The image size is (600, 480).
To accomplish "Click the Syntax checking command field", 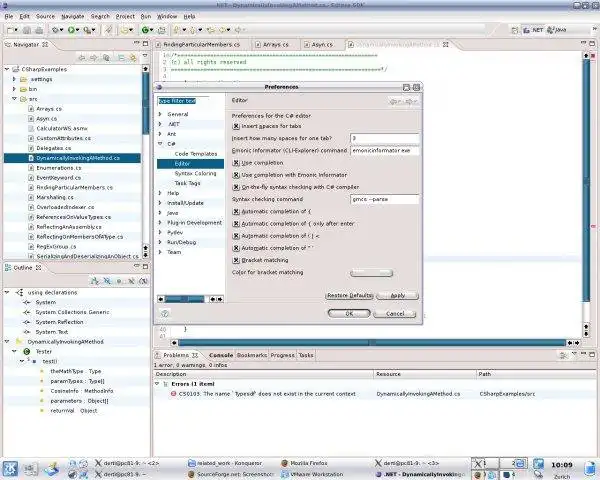I will [x=385, y=199].
